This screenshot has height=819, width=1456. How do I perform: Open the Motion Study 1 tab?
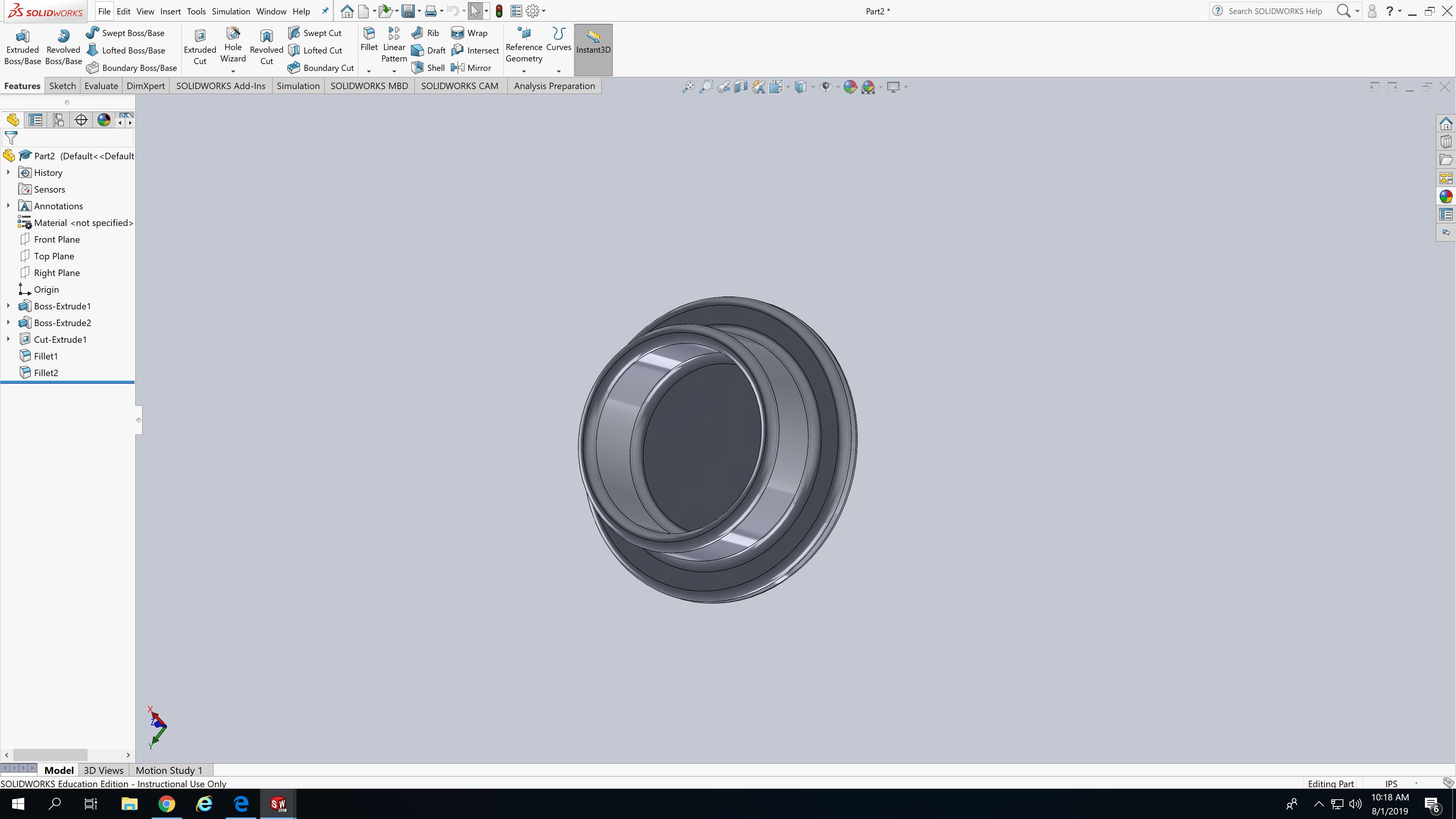tap(168, 770)
